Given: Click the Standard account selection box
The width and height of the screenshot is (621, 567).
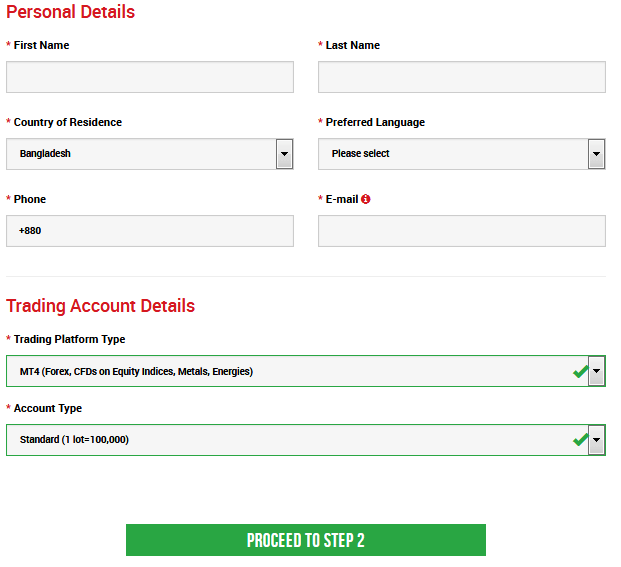Looking at the screenshot, I should 290,440.
